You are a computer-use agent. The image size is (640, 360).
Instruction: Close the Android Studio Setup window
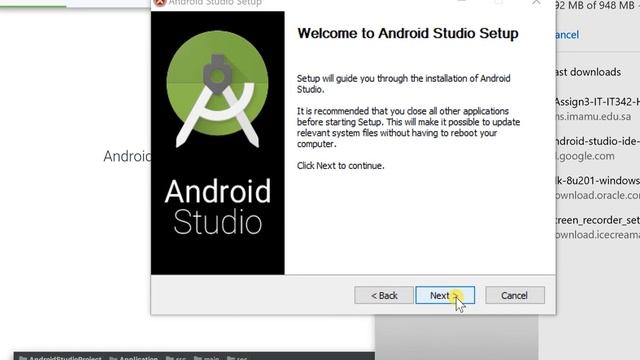536,2
